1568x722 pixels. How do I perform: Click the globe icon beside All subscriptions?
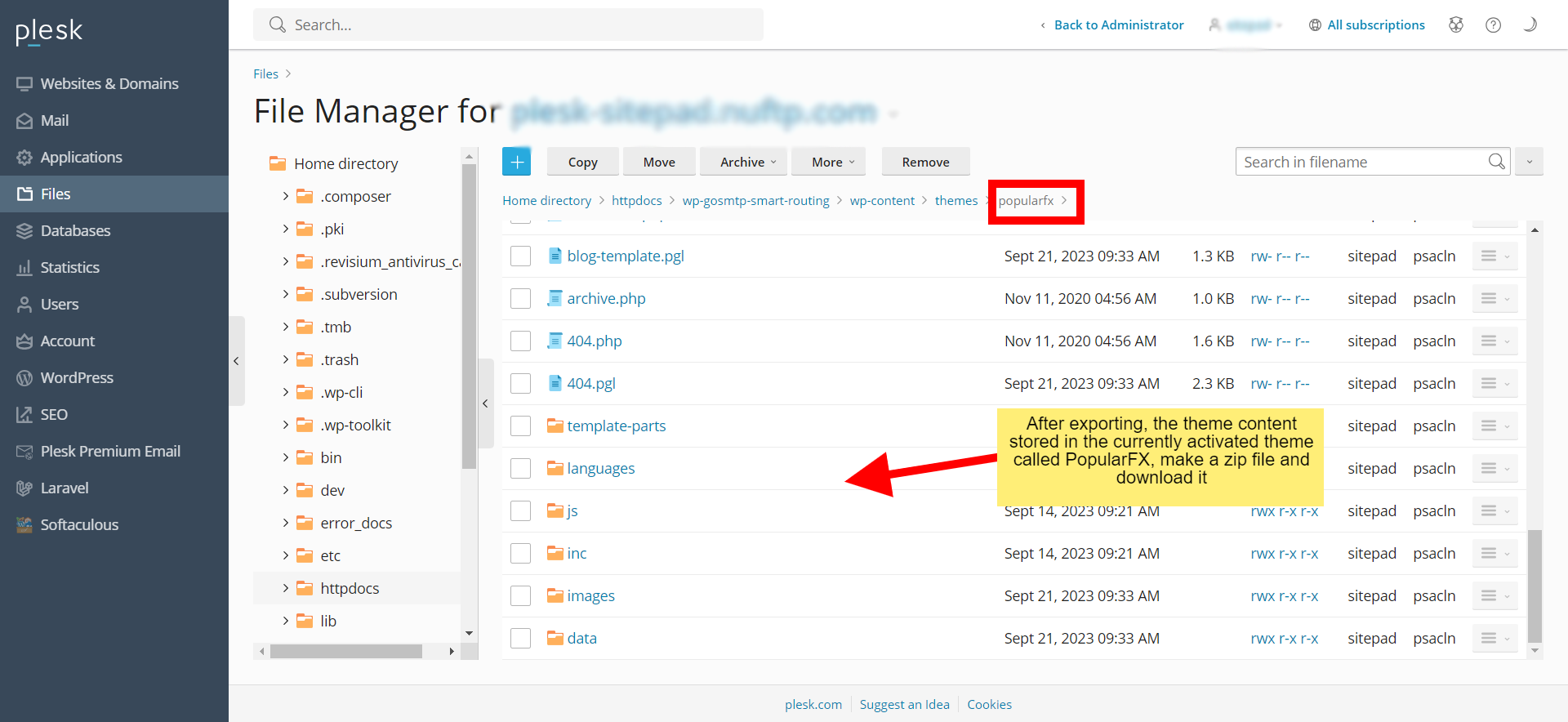click(1315, 25)
